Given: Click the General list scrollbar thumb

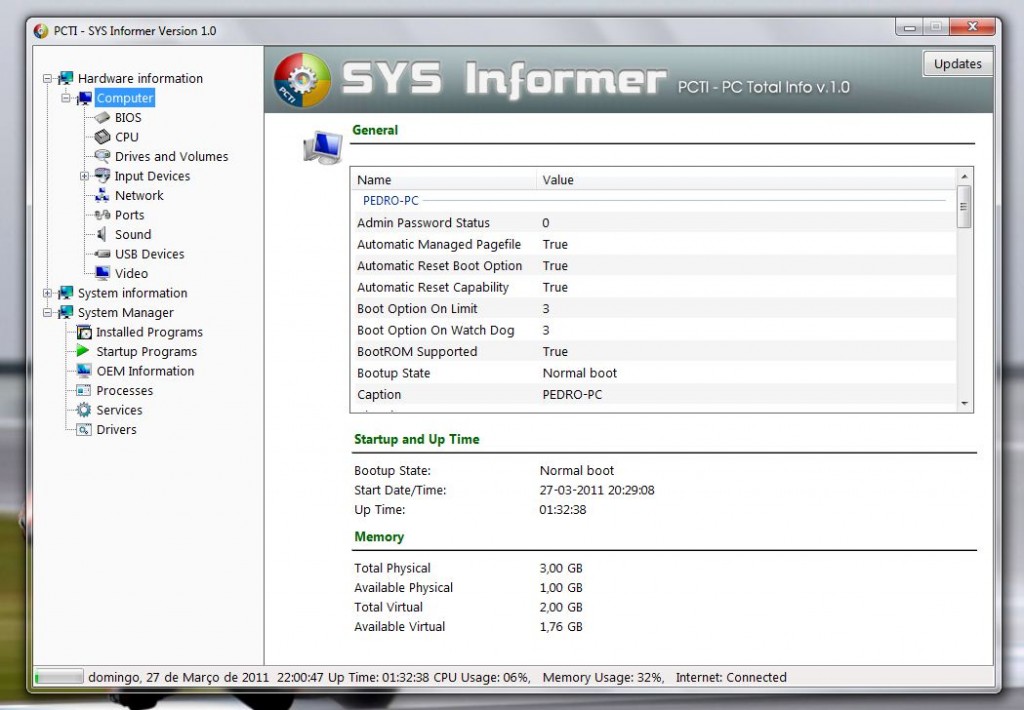Looking at the screenshot, I should (964, 206).
